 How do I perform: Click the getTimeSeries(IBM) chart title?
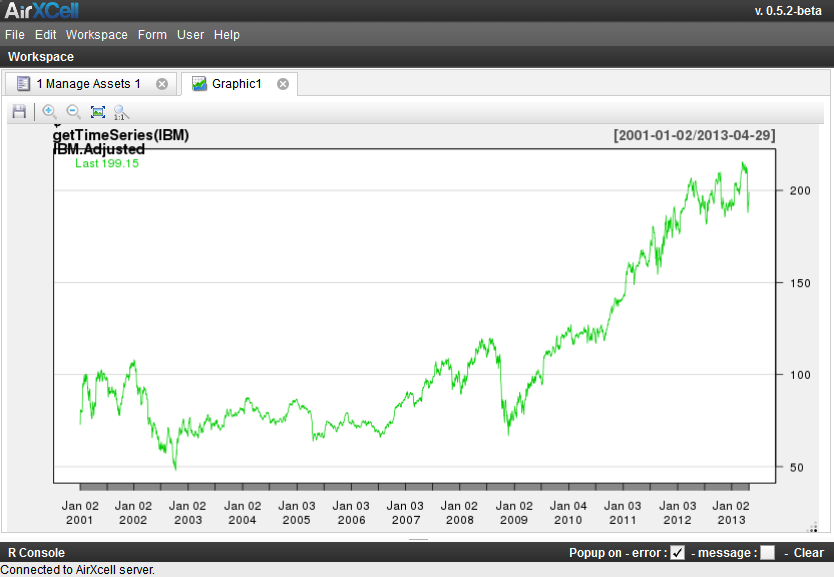click(121, 135)
